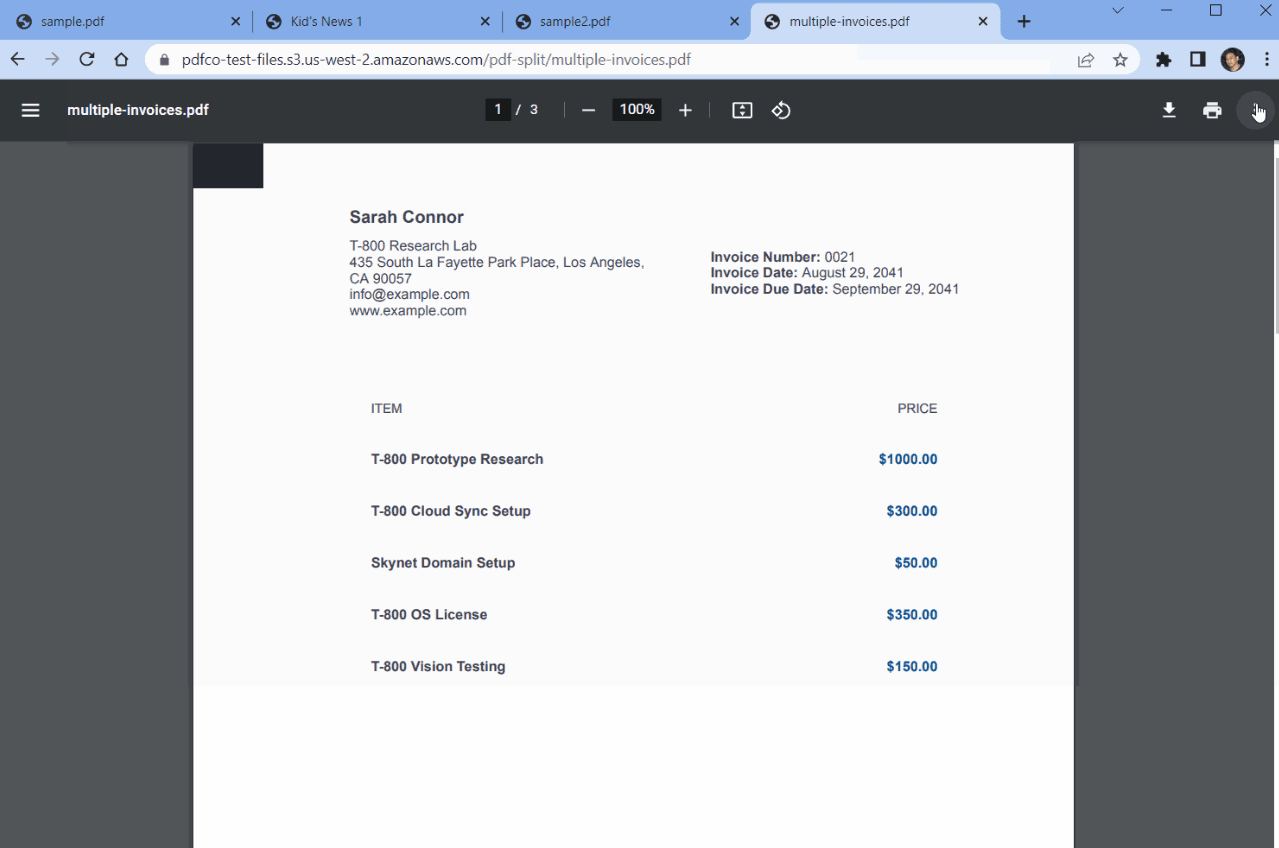This screenshot has height=848, width=1279.
Task: Toggle the Chrome side panel open
Action: tap(1197, 59)
